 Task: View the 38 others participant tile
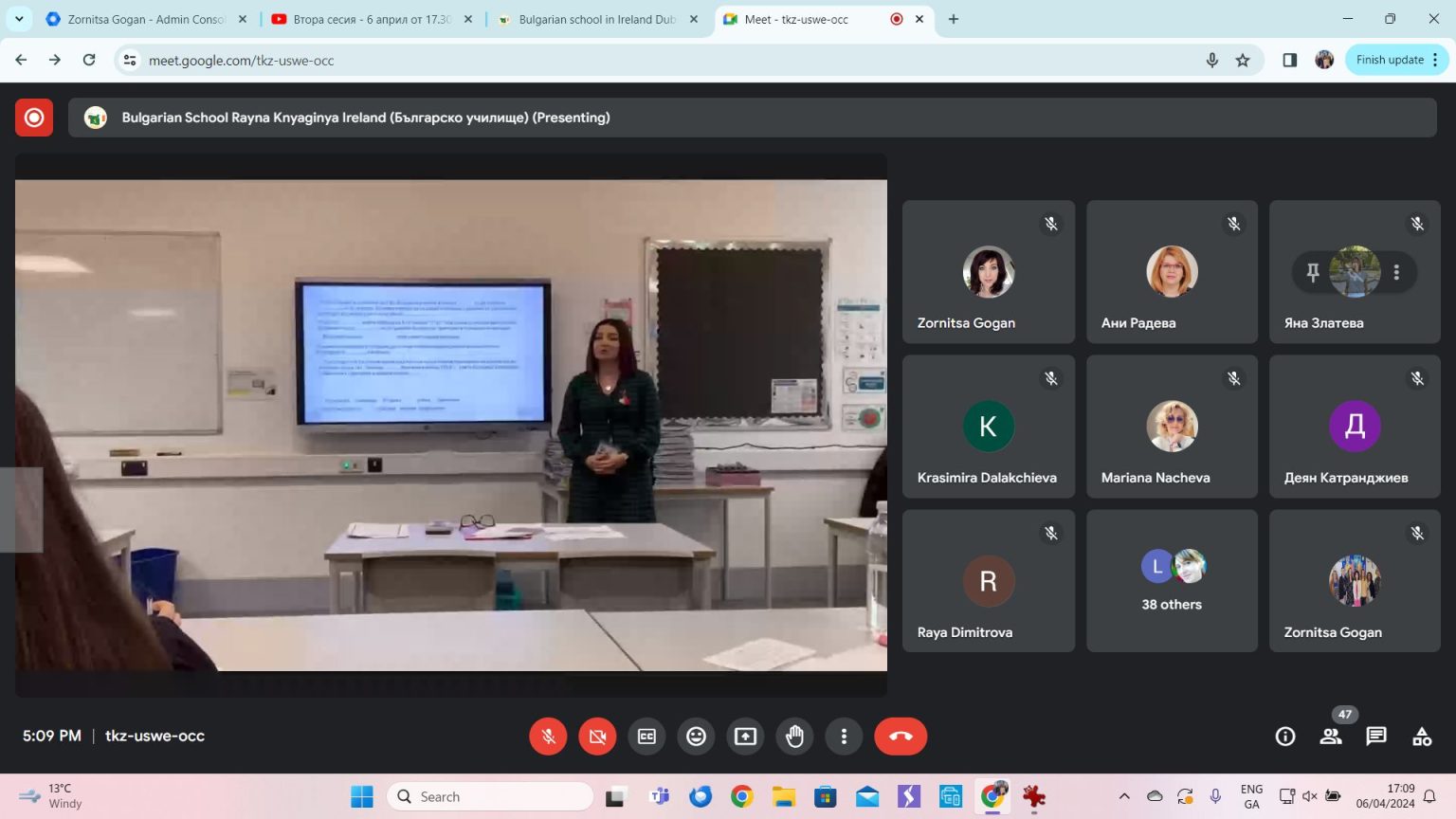tap(1172, 581)
